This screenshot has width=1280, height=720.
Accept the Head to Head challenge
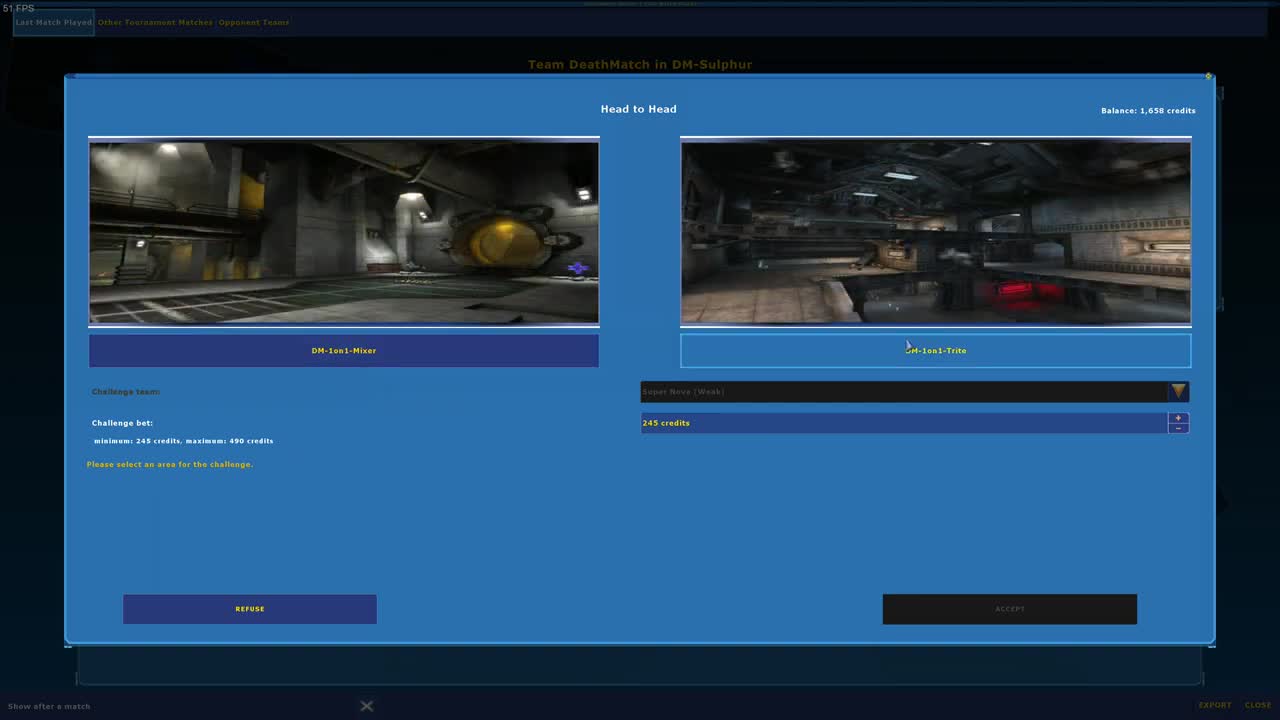[x=1010, y=609]
